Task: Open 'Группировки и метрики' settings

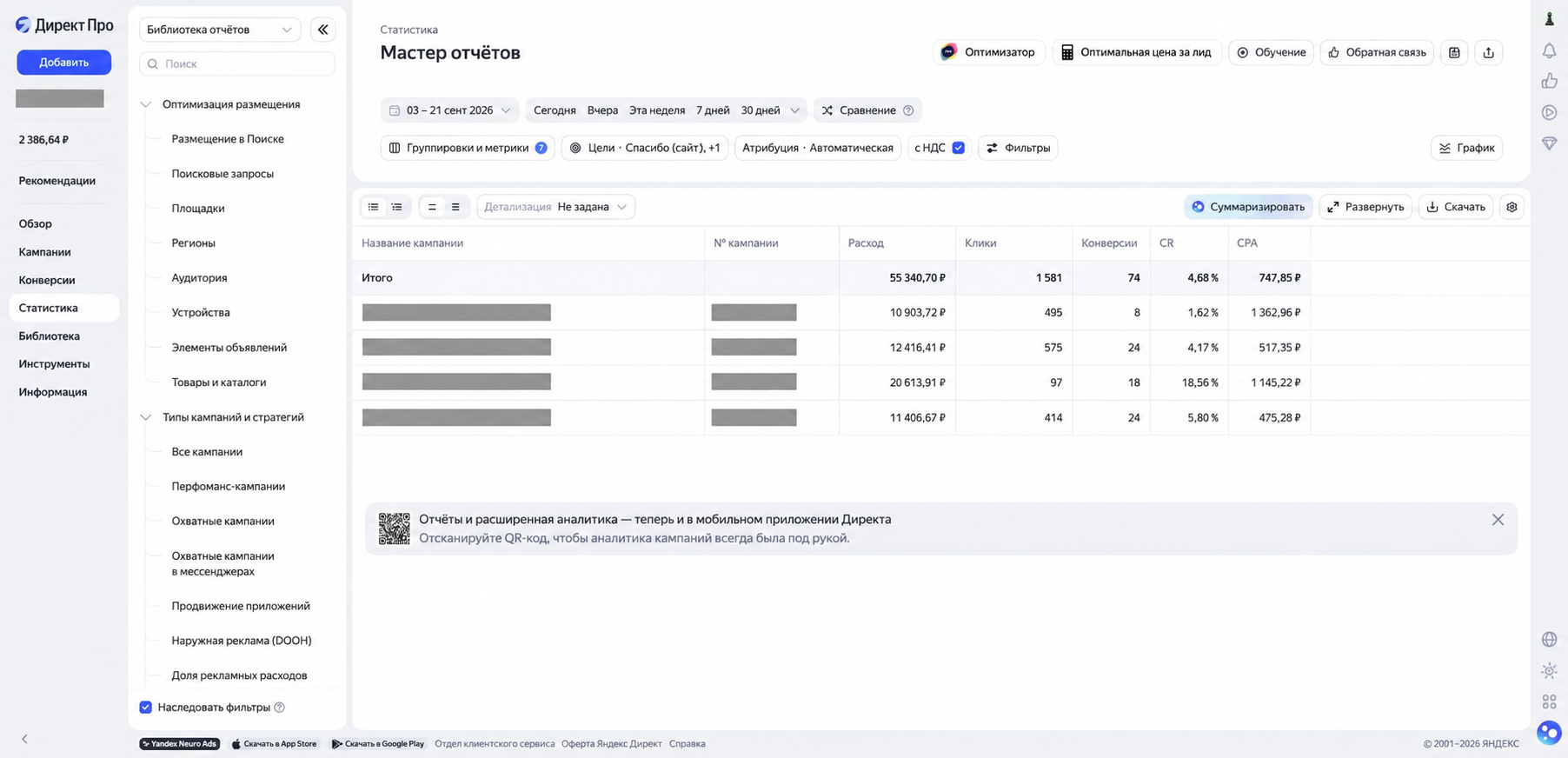Action: [468, 148]
